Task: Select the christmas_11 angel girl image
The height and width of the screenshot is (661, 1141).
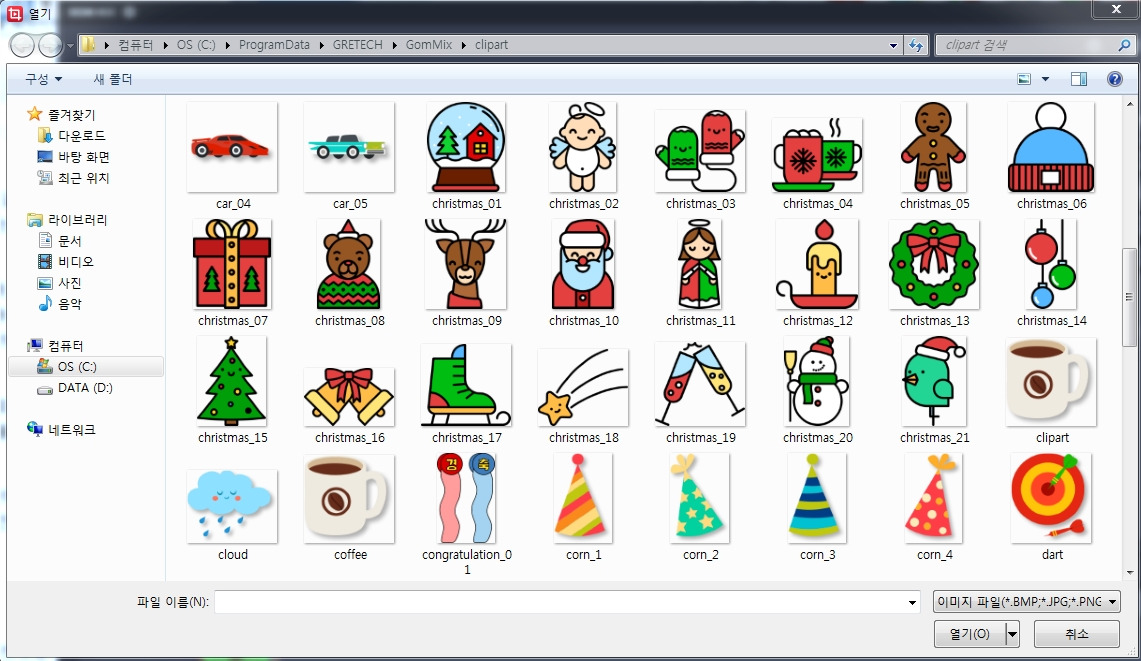Action: pos(699,264)
